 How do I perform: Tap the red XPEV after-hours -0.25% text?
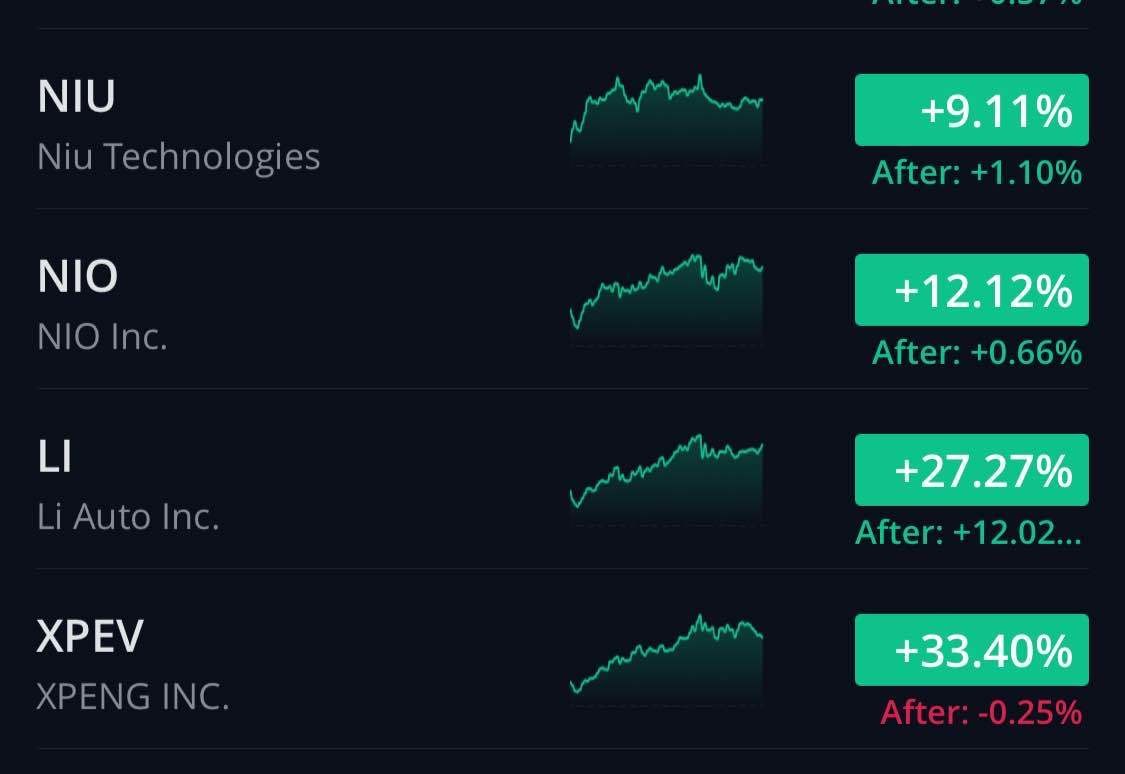tap(981, 713)
